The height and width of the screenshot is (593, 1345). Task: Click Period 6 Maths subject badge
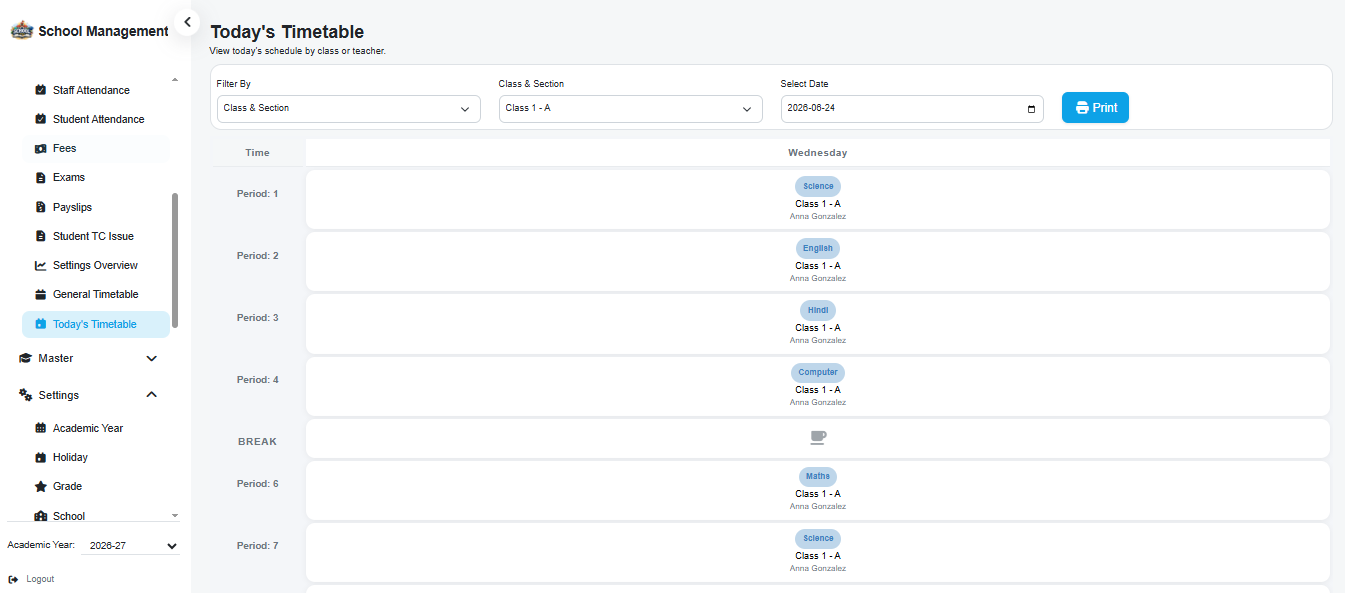coord(818,476)
